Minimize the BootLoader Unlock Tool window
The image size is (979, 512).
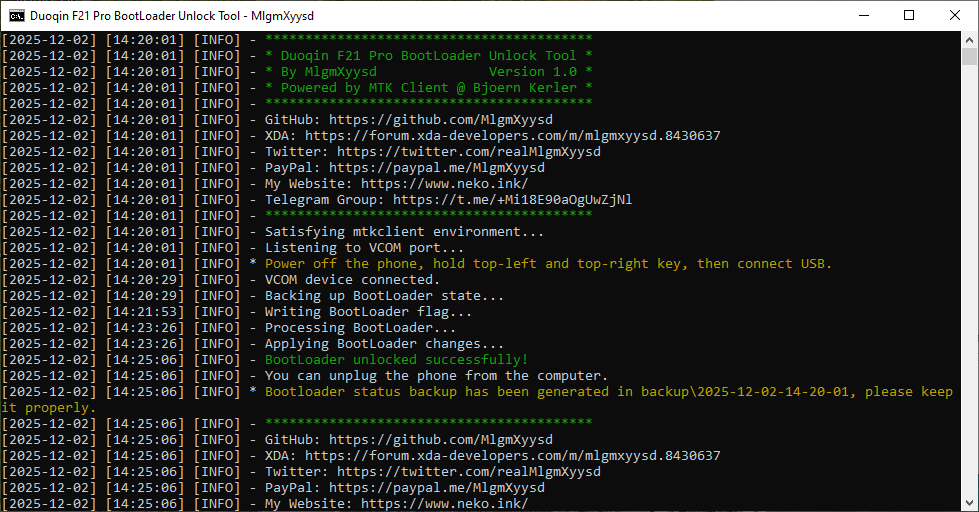tap(863, 15)
